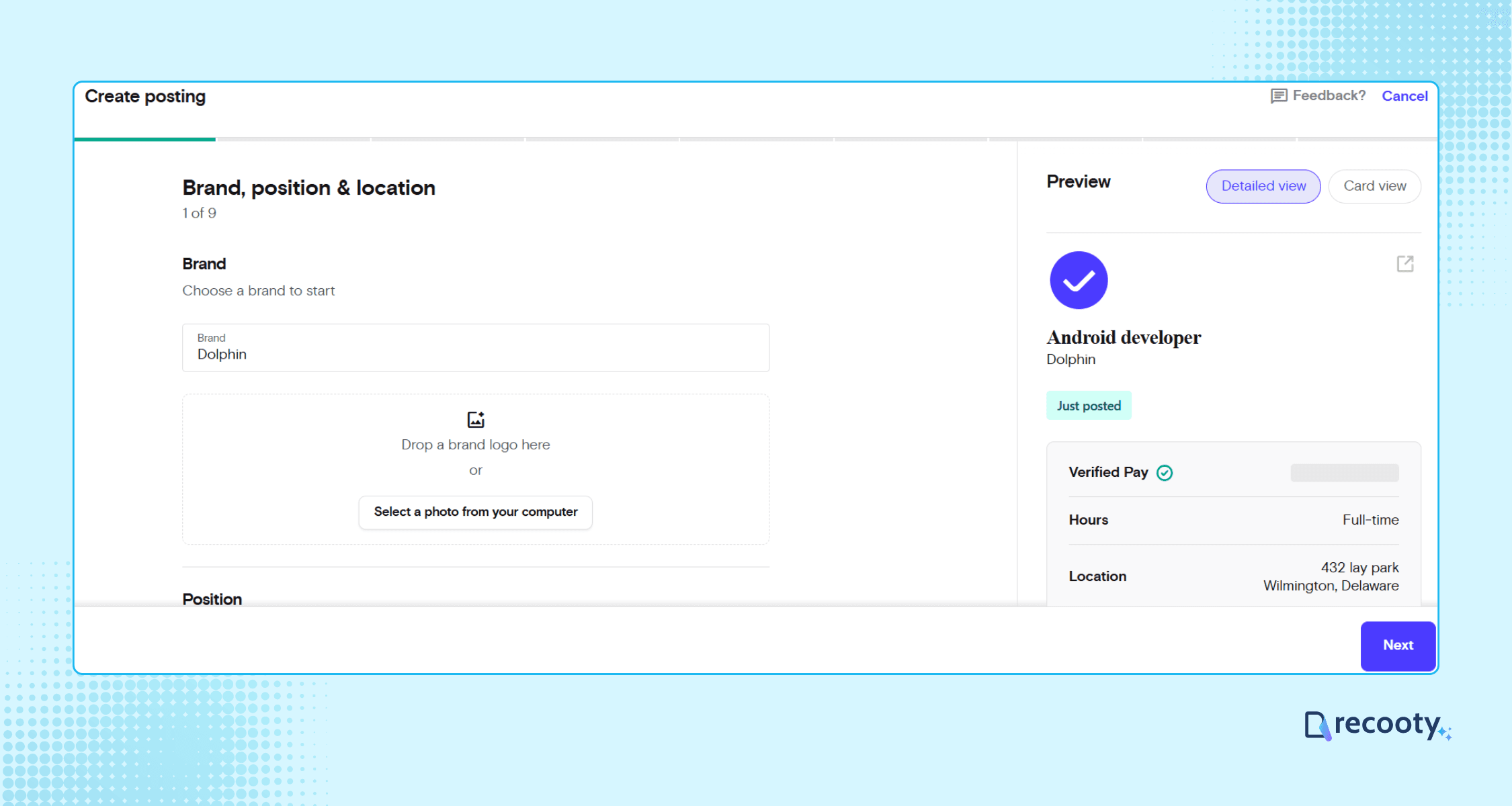Click the blue checkmark brand logo
This screenshot has height=806, width=1512.
[1079, 280]
